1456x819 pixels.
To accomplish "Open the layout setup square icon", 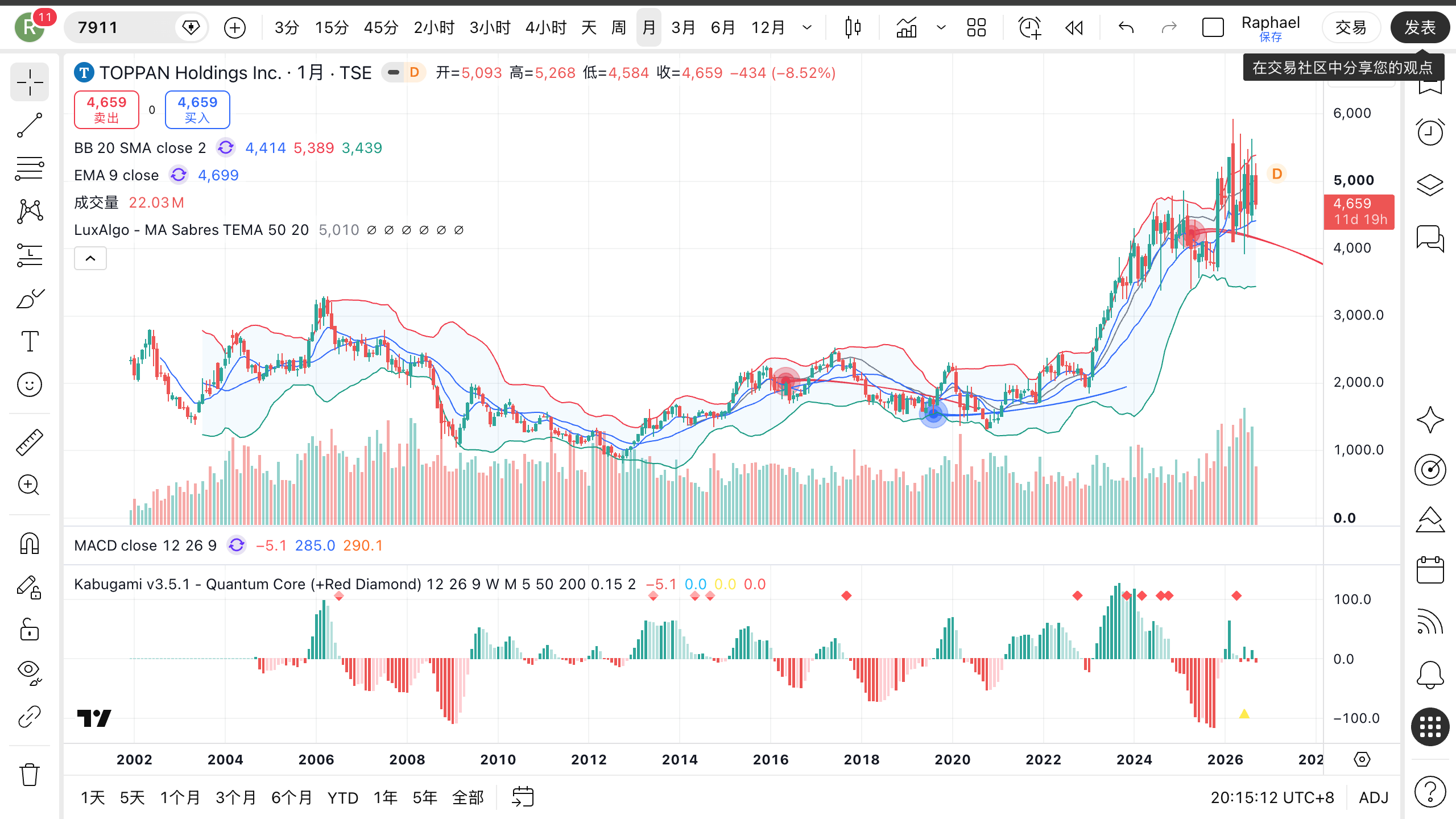I will [1213, 27].
